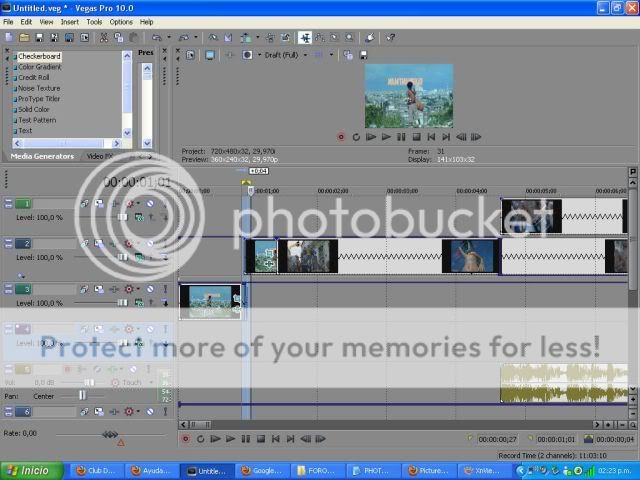Select Solid Color generator
The height and width of the screenshot is (480, 640).
click(x=33, y=109)
